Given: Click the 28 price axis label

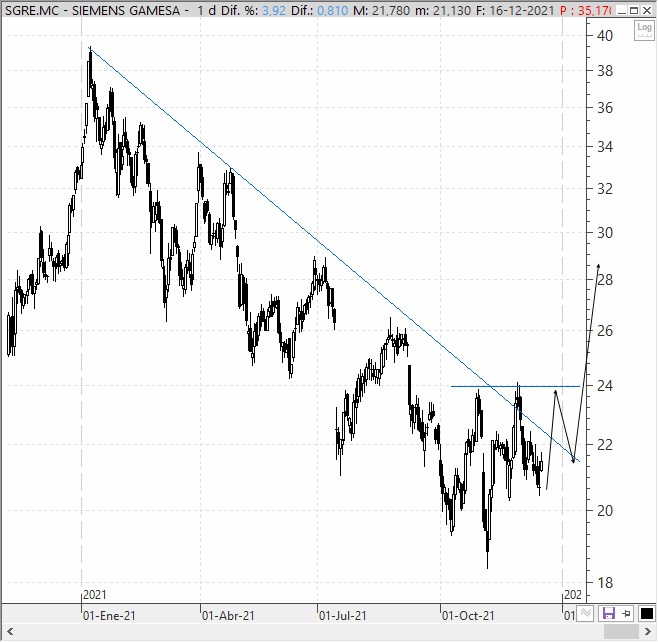Looking at the screenshot, I should [605, 280].
